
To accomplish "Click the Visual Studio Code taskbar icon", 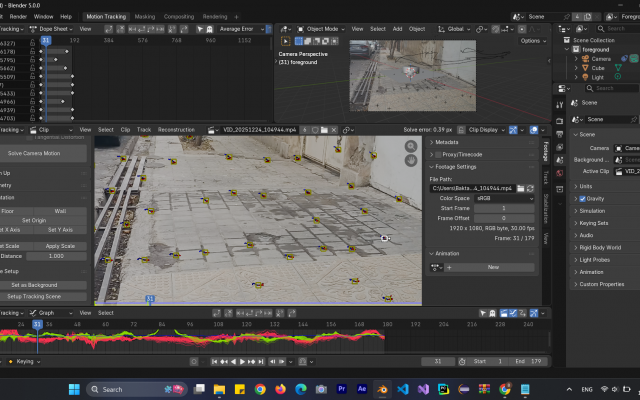I will 404,389.
